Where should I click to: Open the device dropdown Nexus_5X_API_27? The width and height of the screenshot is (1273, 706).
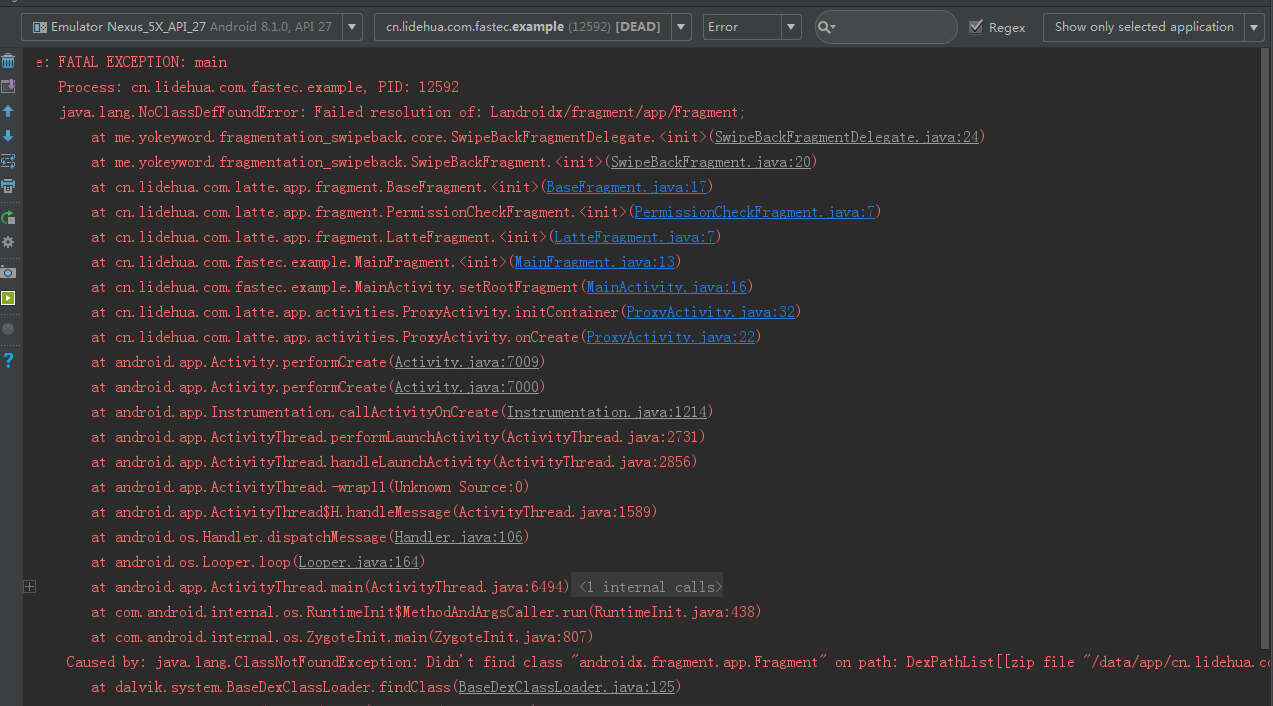point(192,27)
